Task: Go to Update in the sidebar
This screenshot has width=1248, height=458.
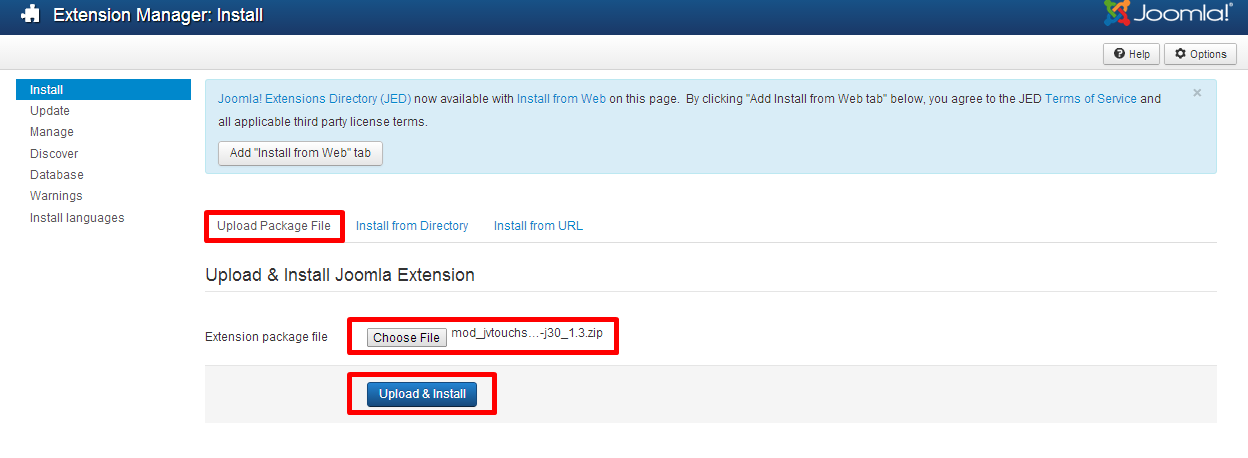Action: pyautogui.click(x=50, y=111)
